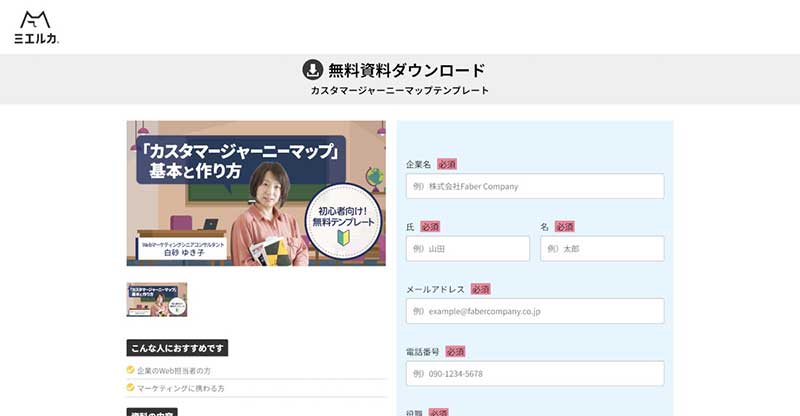This screenshot has width=800, height=416.
Task: Click the 電話番号 phone number field
Action: click(x=535, y=374)
